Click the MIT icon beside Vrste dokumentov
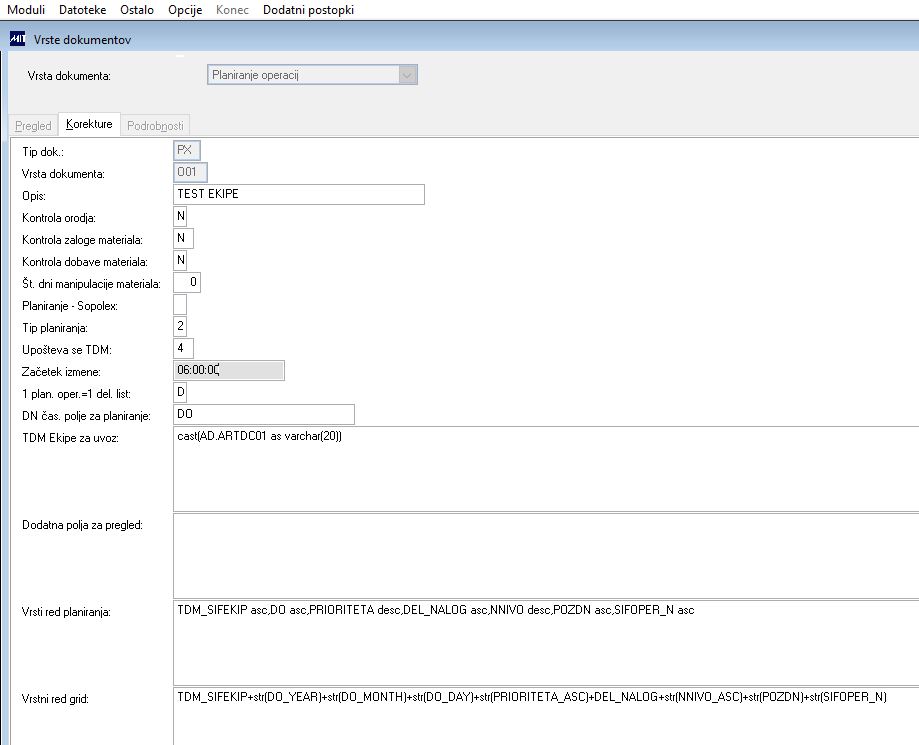Screen dimensions: 919x745 point(17,39)
